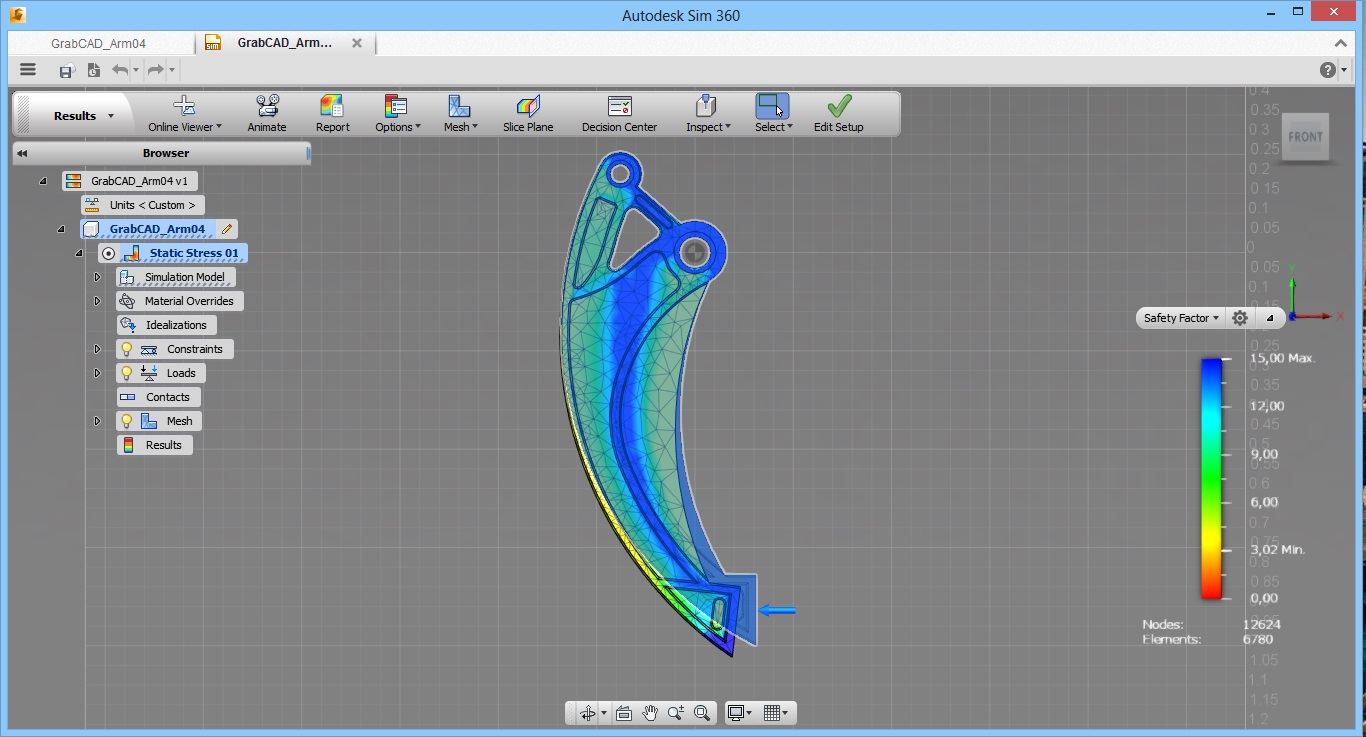Open the hamburger main menu
Image resolution: width=1366 pixels, height=737 pixels.
(28, 70)
